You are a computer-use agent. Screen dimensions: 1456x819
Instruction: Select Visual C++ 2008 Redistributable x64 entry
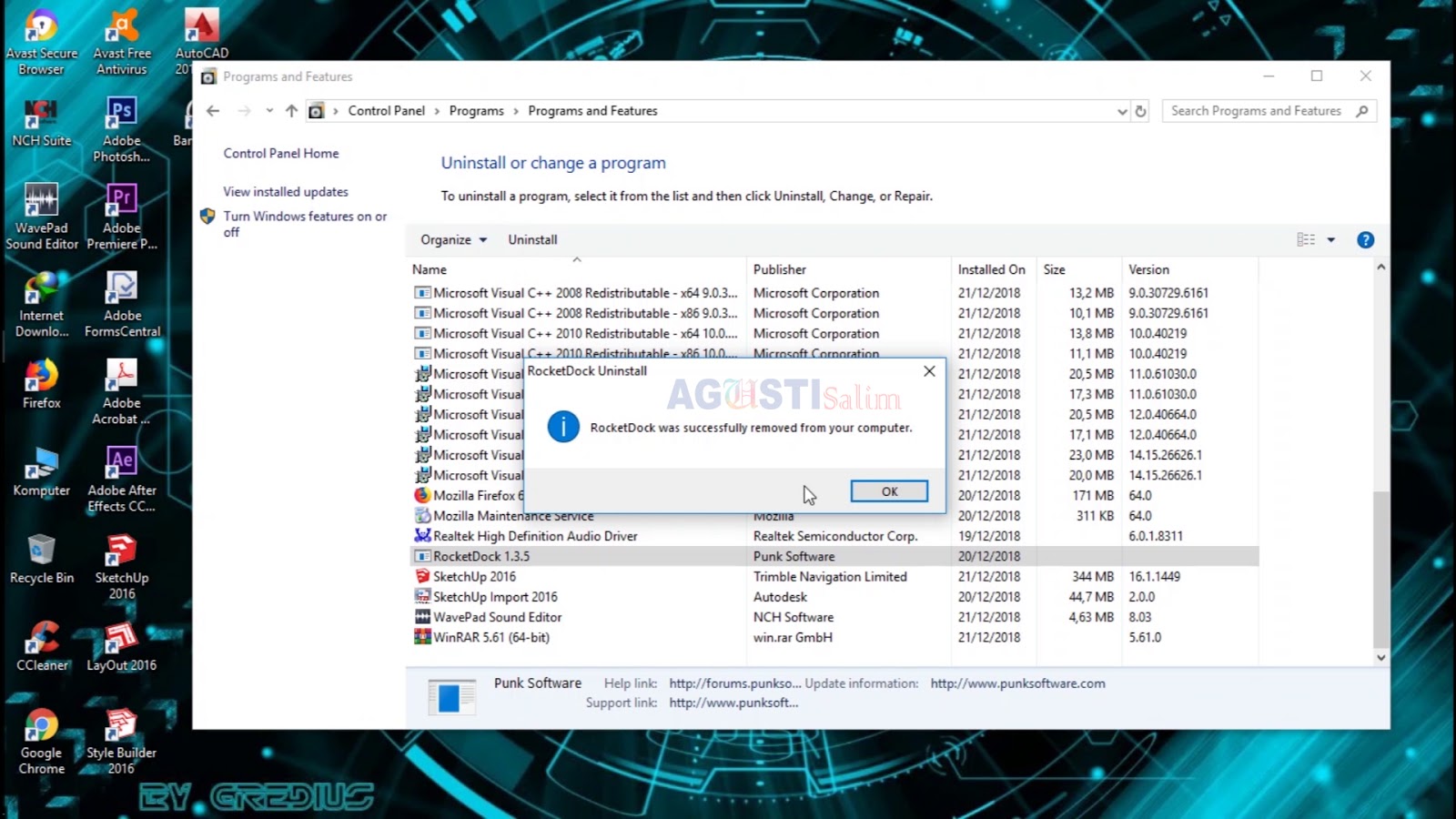click(x=834, y=293)
